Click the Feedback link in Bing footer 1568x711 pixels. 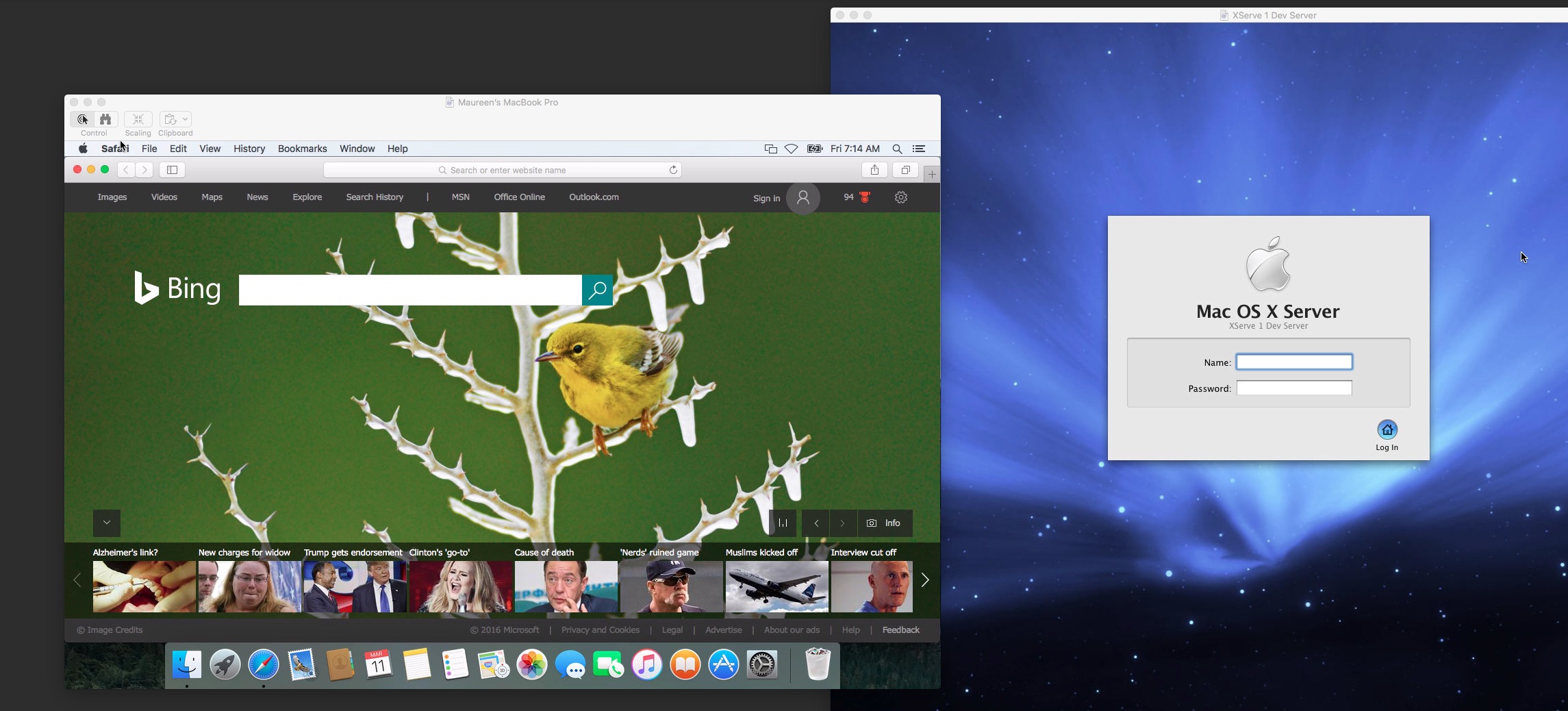[x=900, y=630]
